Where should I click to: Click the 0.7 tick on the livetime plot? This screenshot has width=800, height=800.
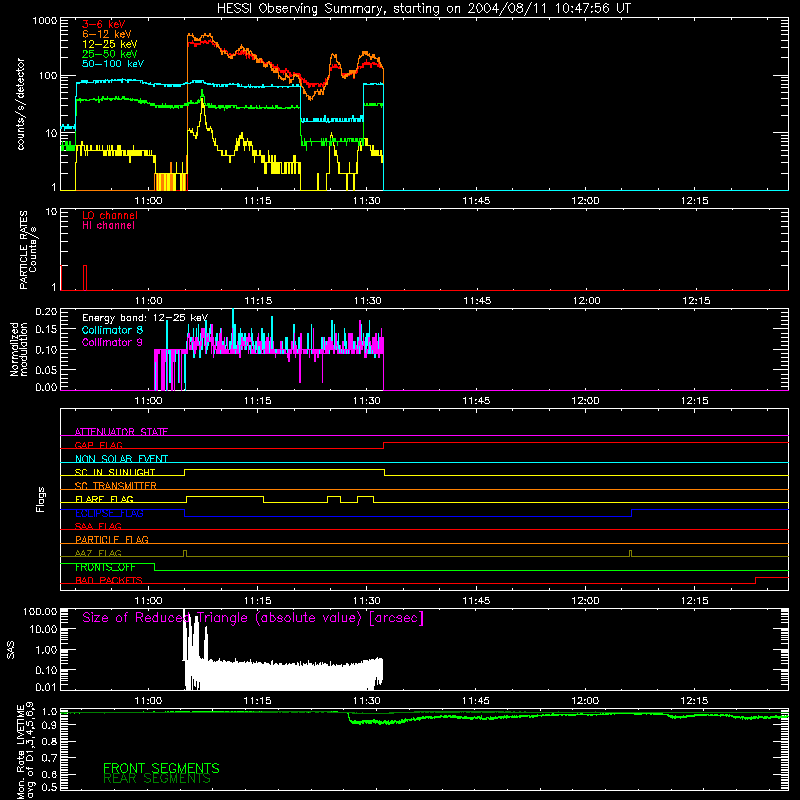[x=49, y=758]
